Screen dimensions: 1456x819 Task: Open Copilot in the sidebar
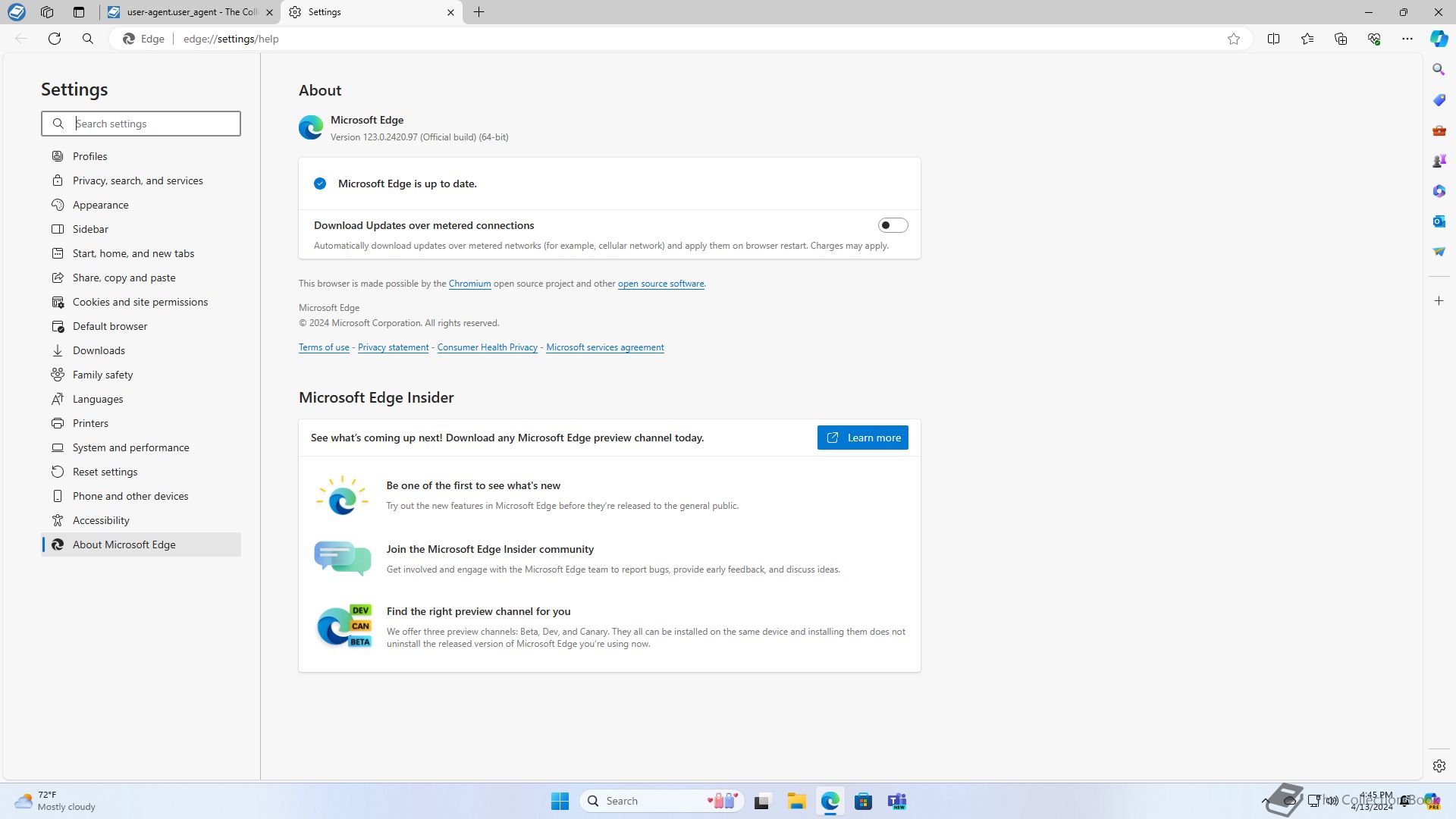click(x=1439, y=39)
